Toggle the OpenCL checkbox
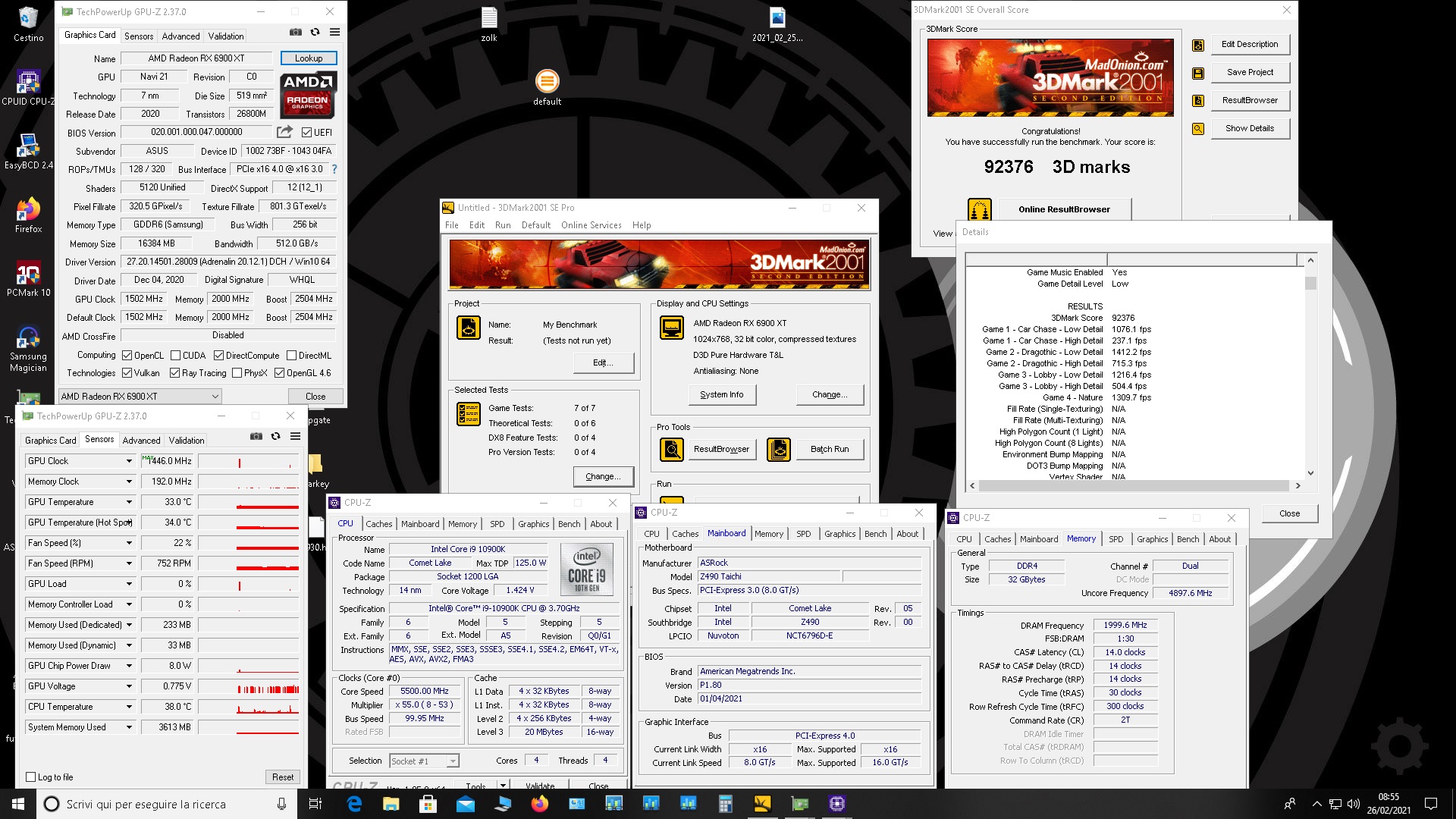1456x819 pixels. click(x=127, y=356)
